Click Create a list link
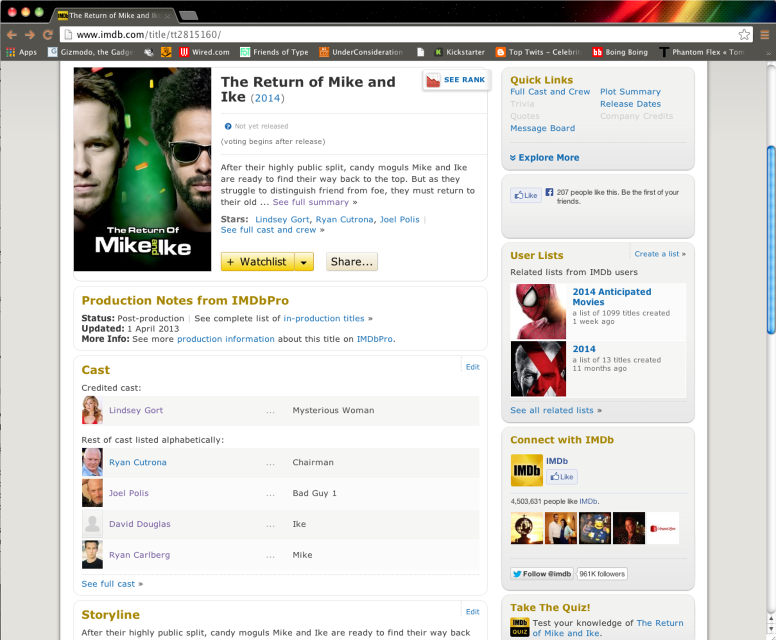Screen dimensions: 776x640 [657, 254]
